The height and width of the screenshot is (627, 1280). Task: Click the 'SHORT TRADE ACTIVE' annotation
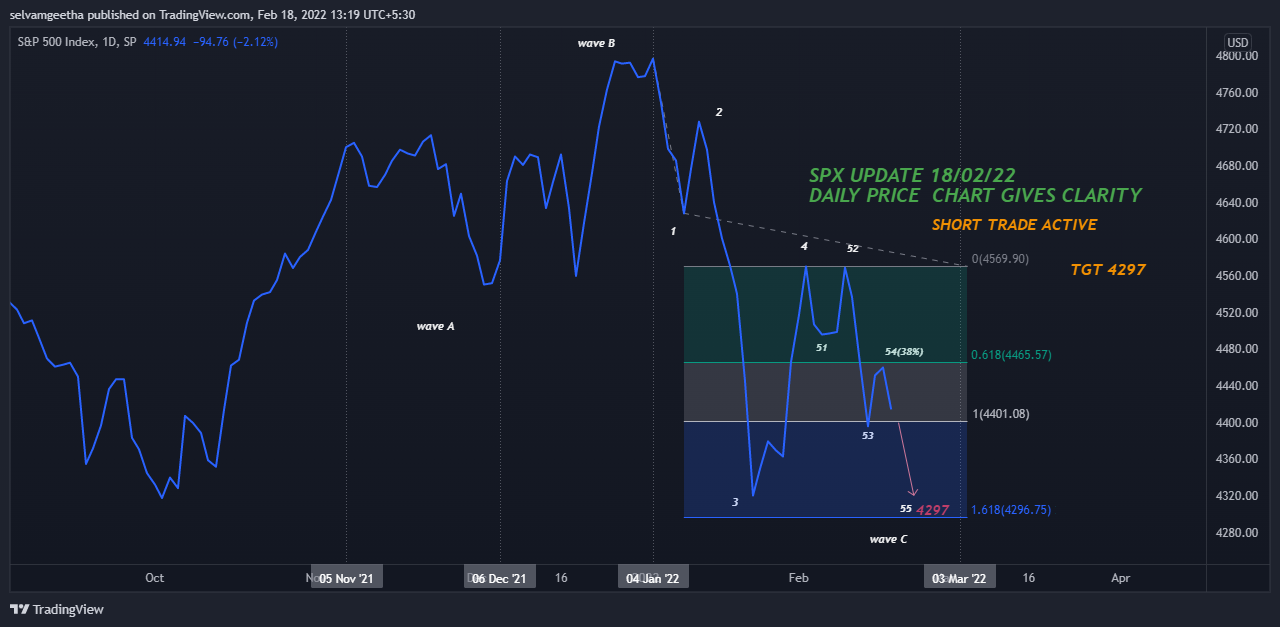coord(1014,225)
